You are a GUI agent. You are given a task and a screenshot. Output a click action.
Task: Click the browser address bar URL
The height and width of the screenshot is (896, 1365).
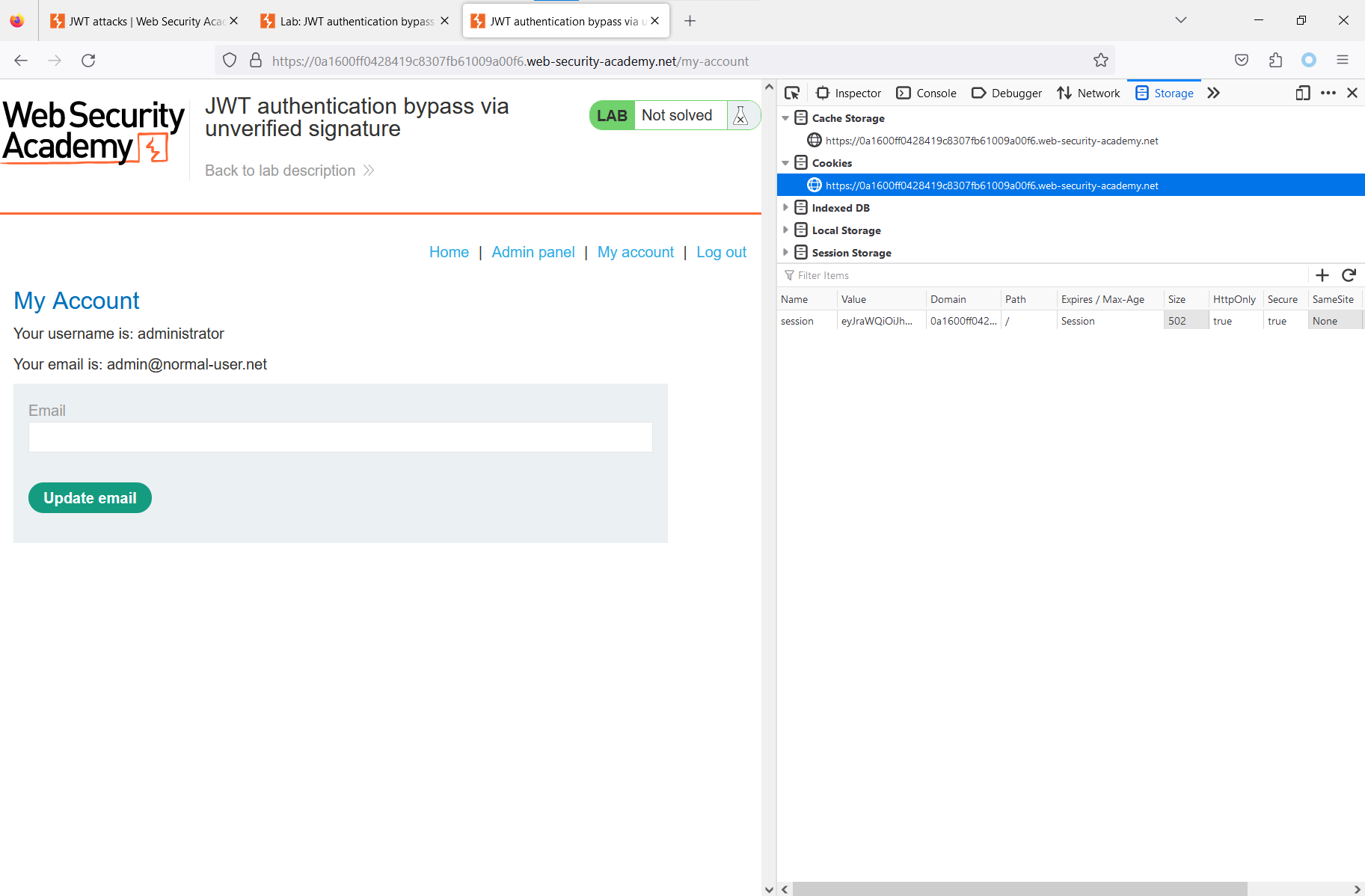pos(510,61)
